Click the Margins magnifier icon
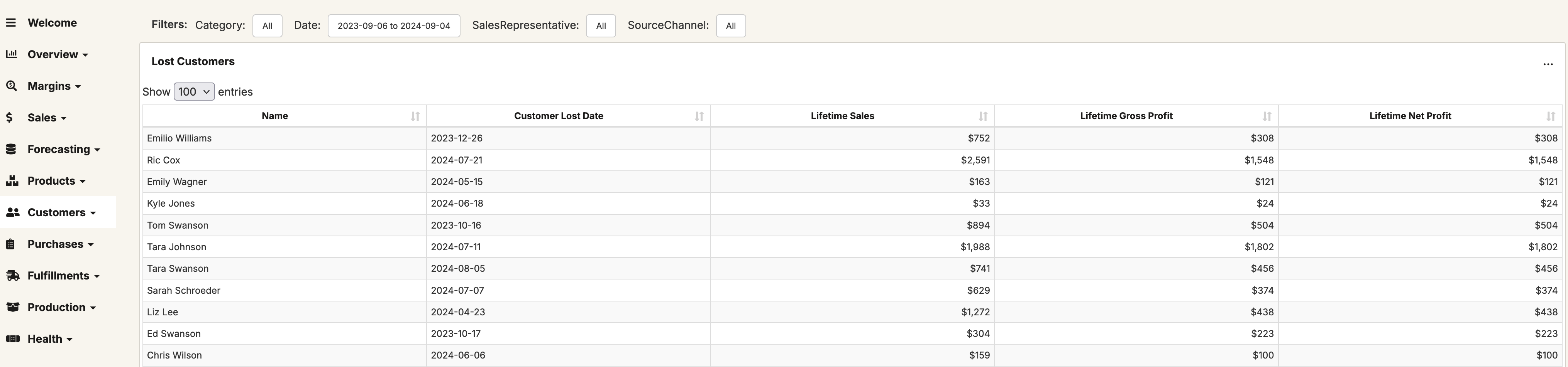Image resolution: width=1568 pixels, height=367 pixels. click(x=12, y=86)
